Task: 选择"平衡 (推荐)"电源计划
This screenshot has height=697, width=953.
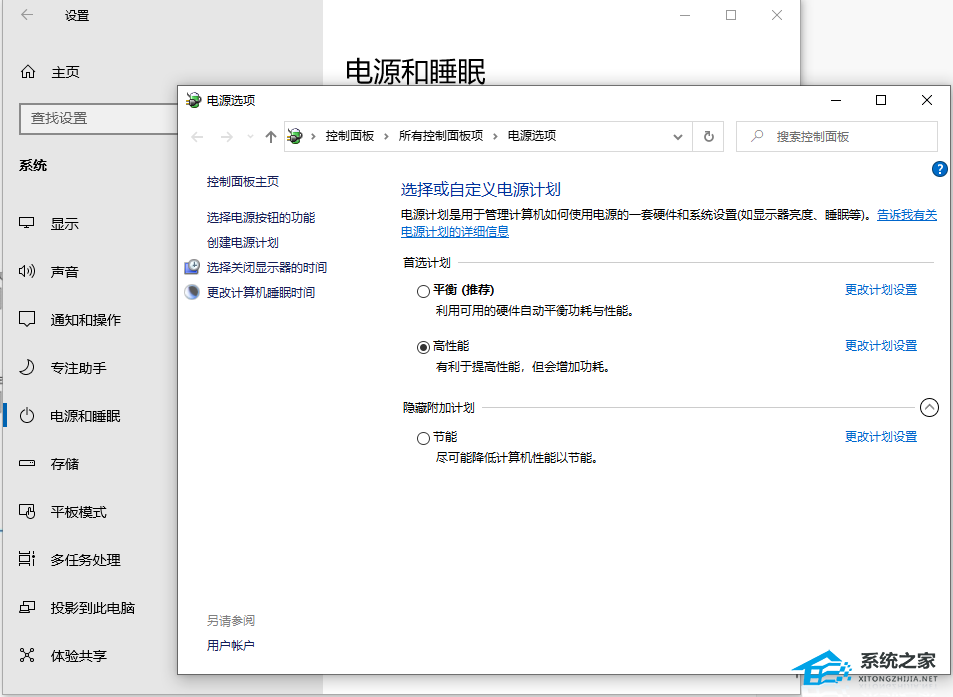Action: [x=423, y=290]
